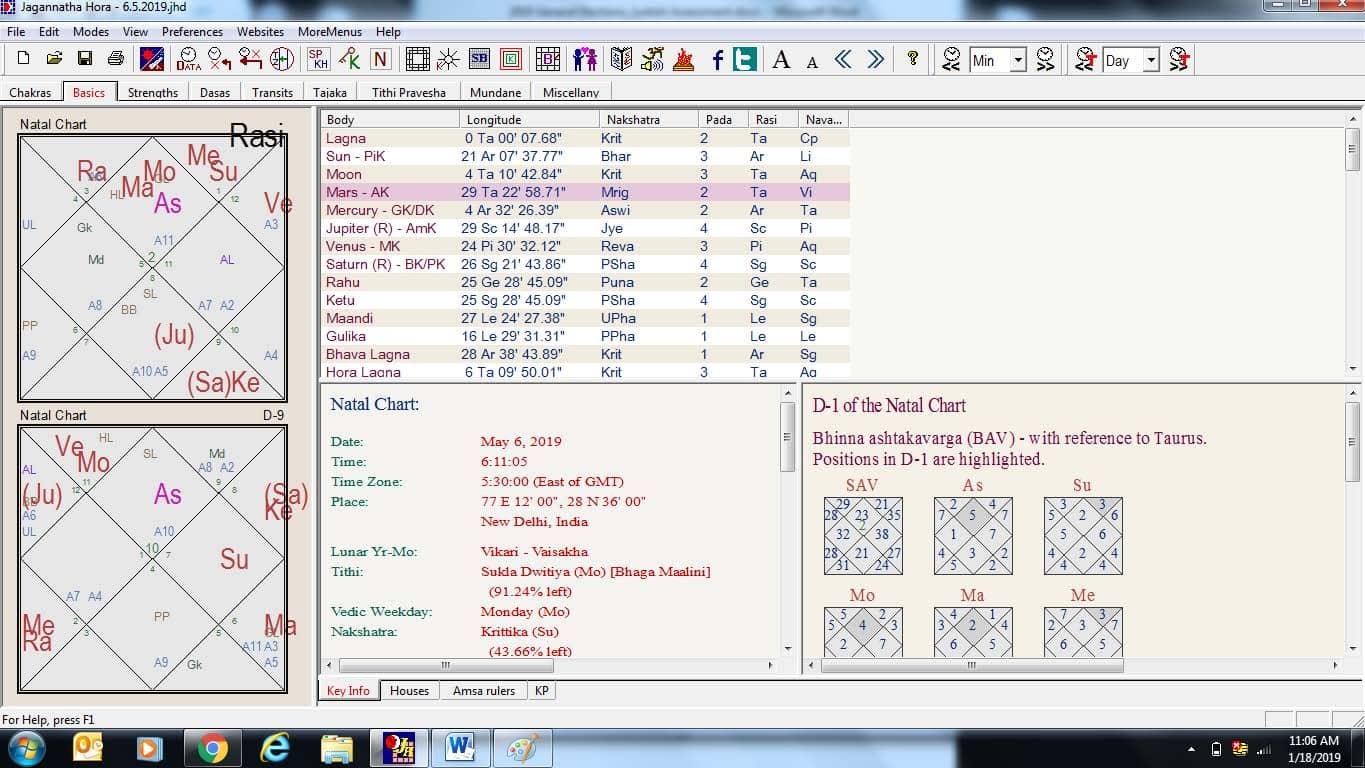
Task: Open the Day time unit dropdown
Action: [x=1151, y=60]
